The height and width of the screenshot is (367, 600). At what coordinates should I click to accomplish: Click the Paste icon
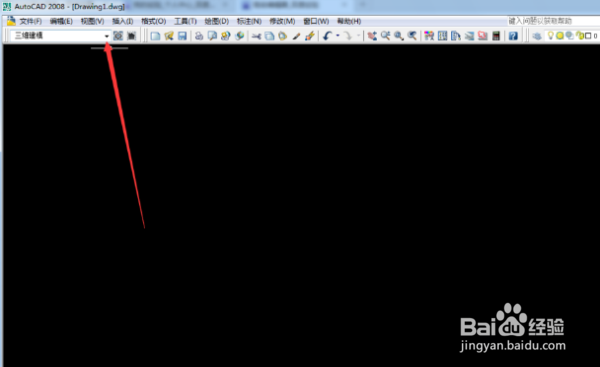(x=283, y=36)
